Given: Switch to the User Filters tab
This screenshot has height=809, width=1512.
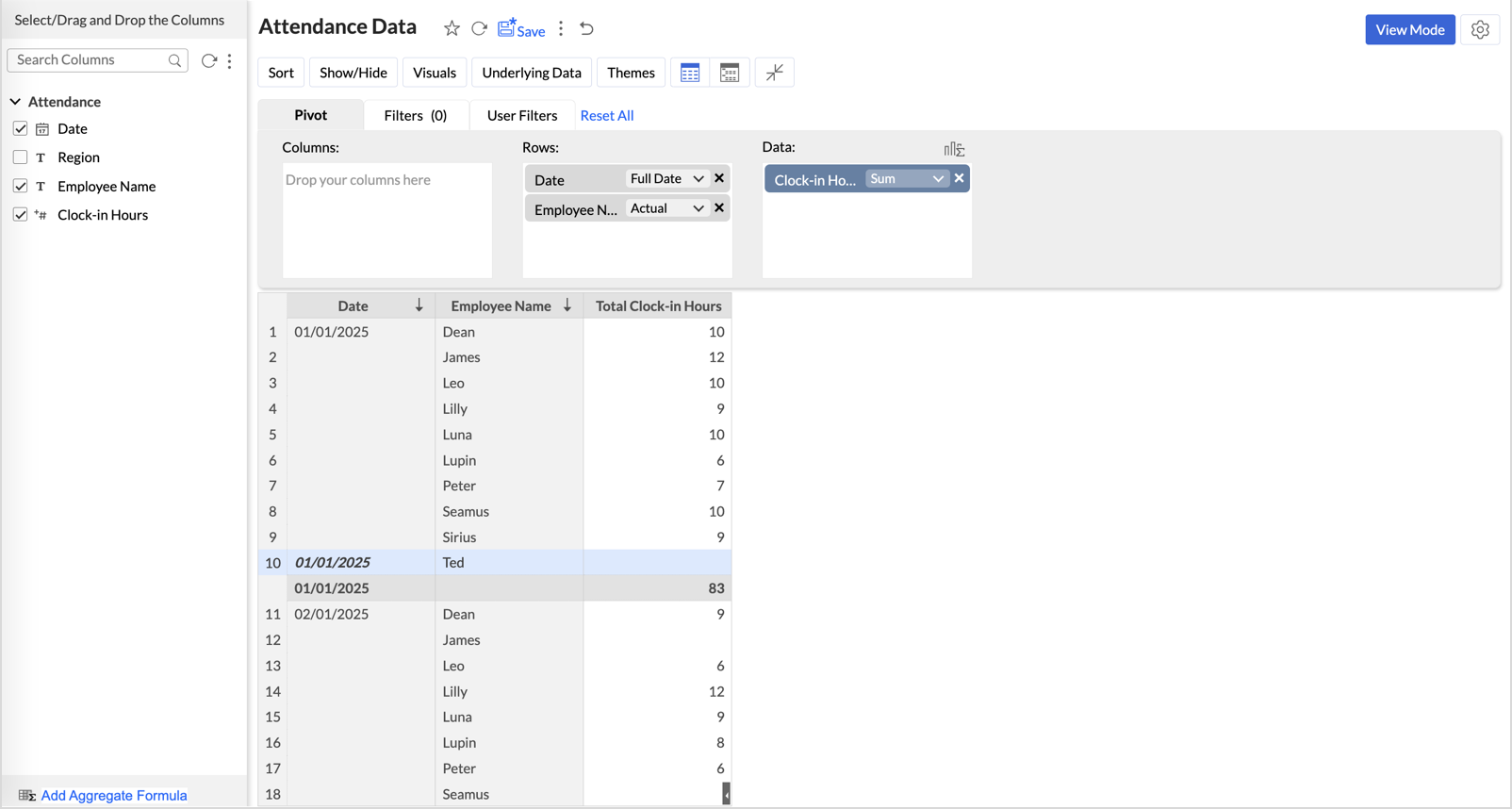Looking at the screenshot, I should pos(521,115).
